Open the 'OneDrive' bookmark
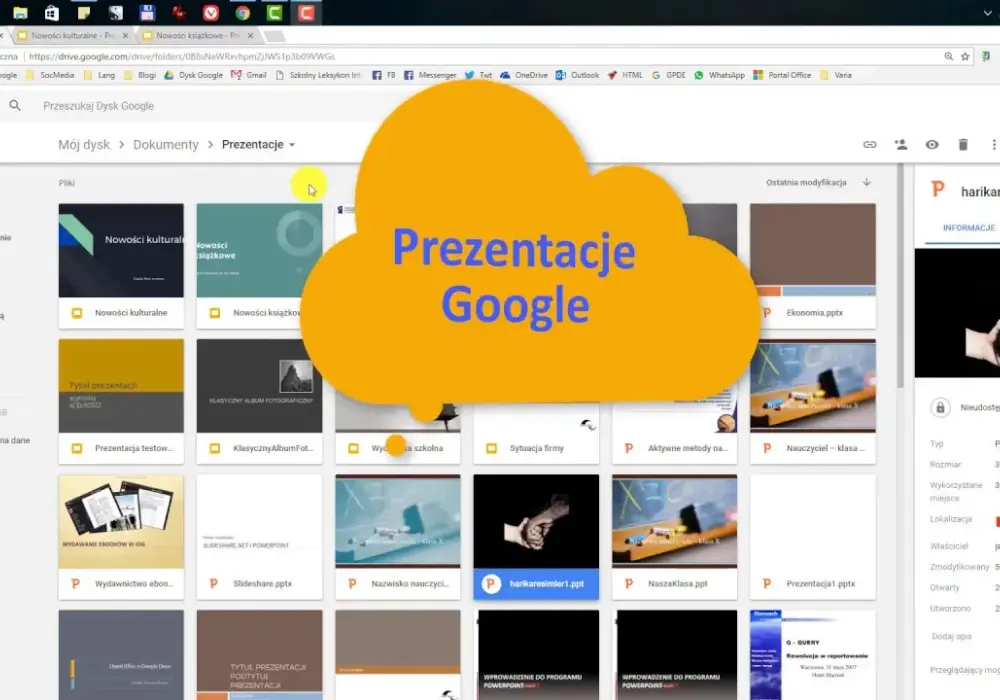This screenshot has width=1000, height=700. (524, 75)
